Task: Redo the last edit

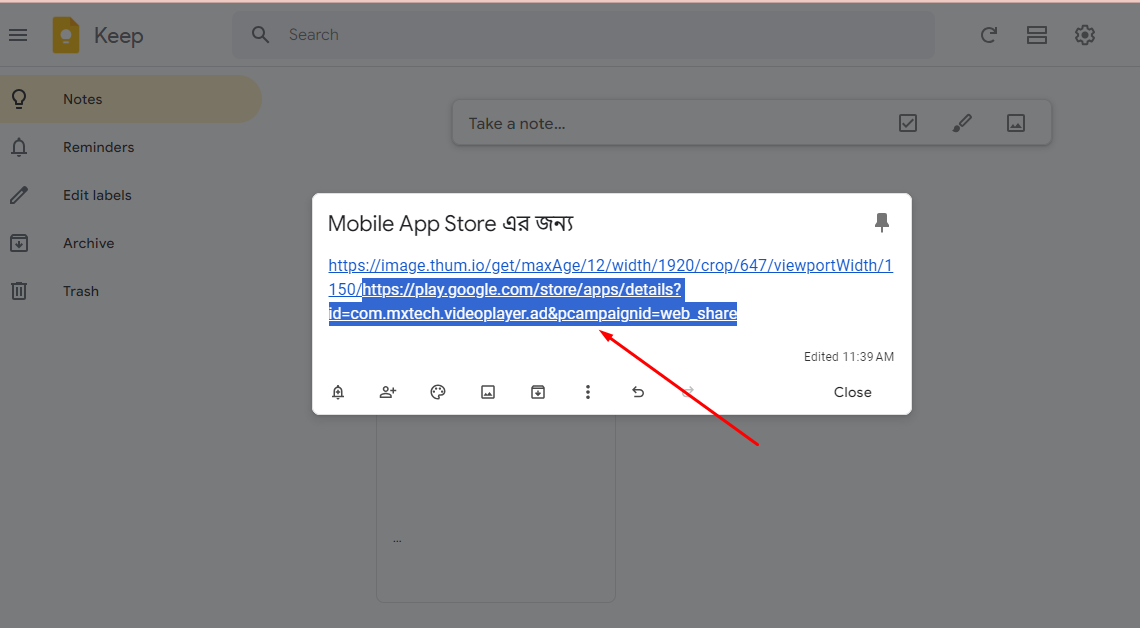Action: (688, 391)
